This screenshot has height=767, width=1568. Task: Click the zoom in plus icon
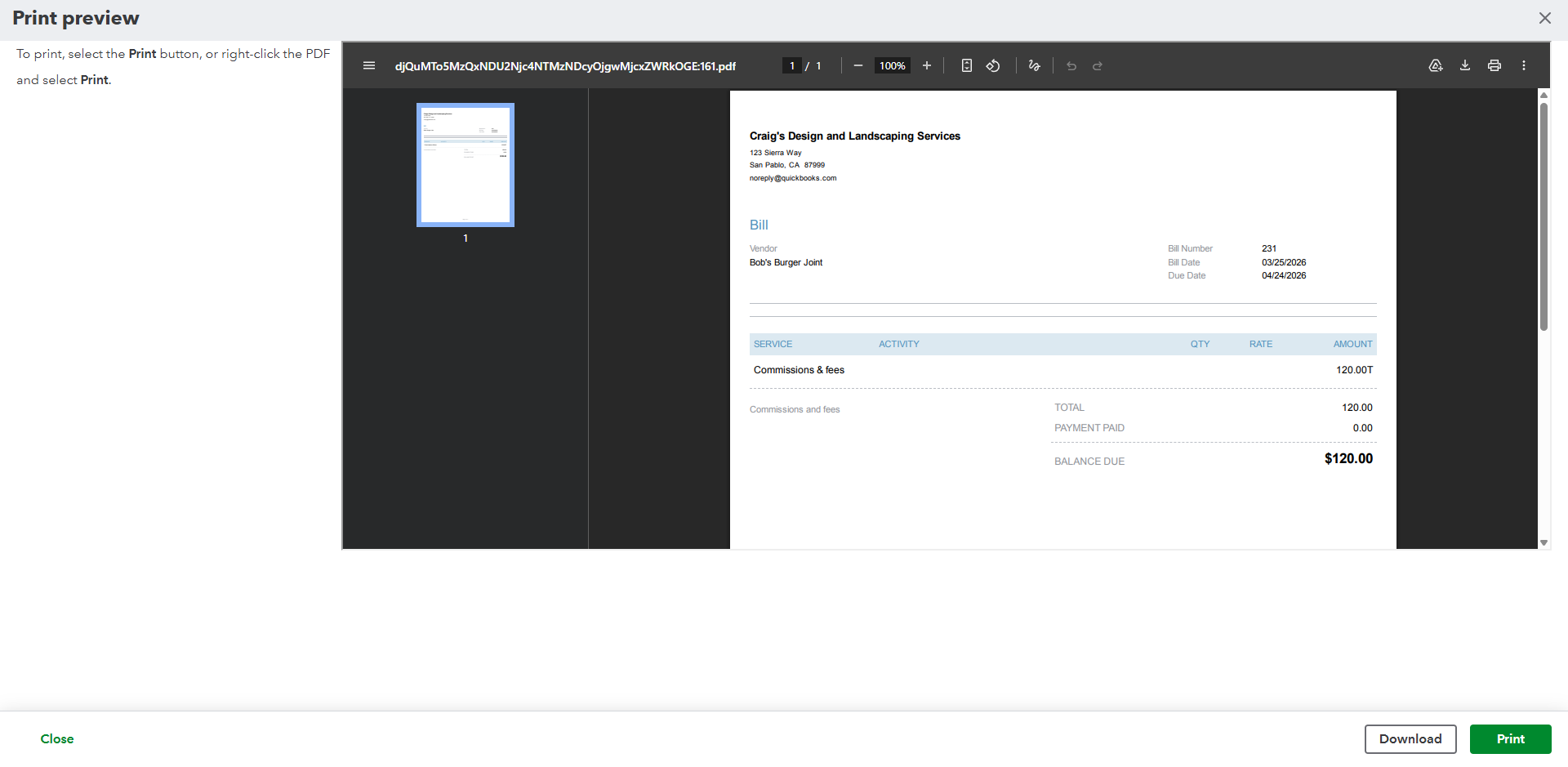click(x=927, y=65)
